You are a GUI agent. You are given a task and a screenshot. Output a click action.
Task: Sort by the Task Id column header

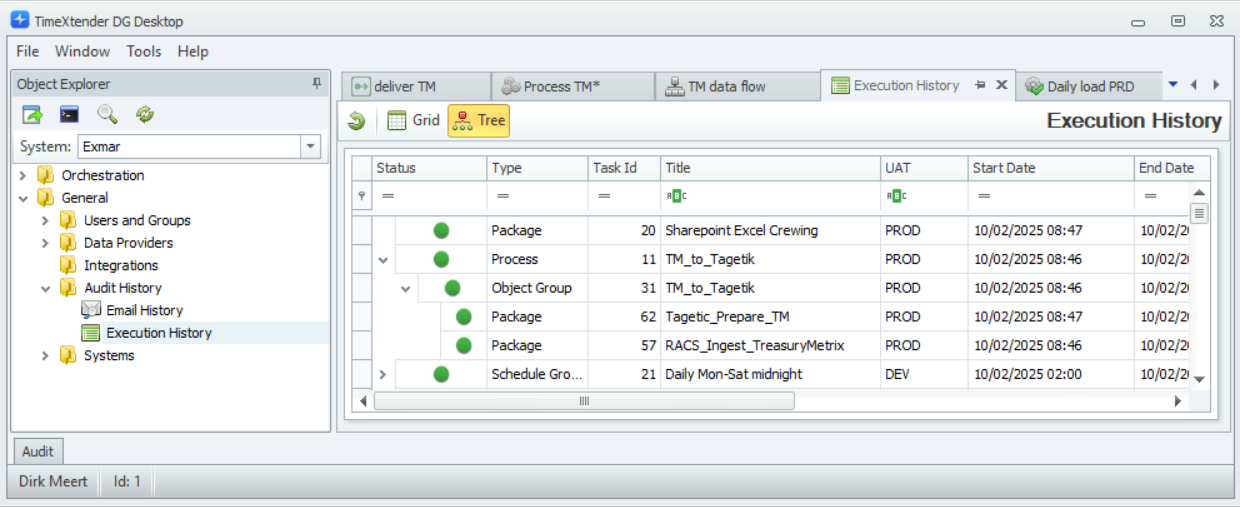(624, 168)
